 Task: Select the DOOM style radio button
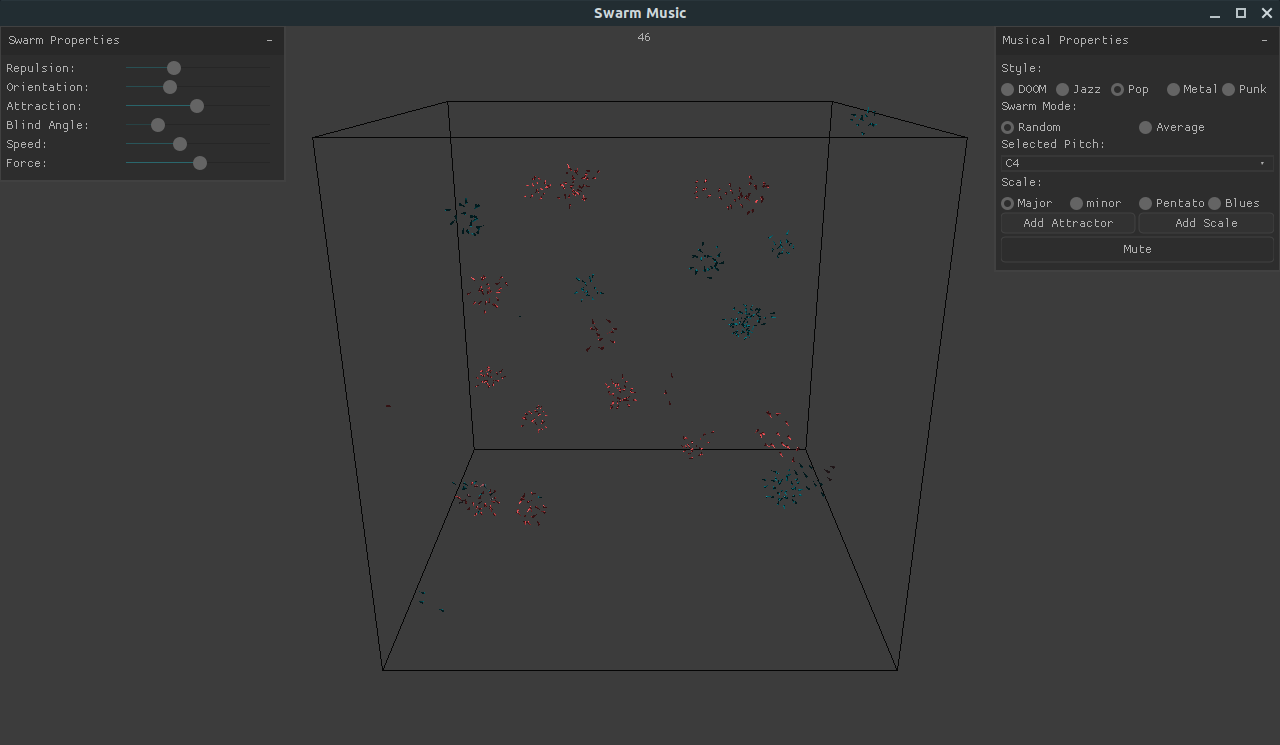pyautogui.click(x=1008, y=89)
